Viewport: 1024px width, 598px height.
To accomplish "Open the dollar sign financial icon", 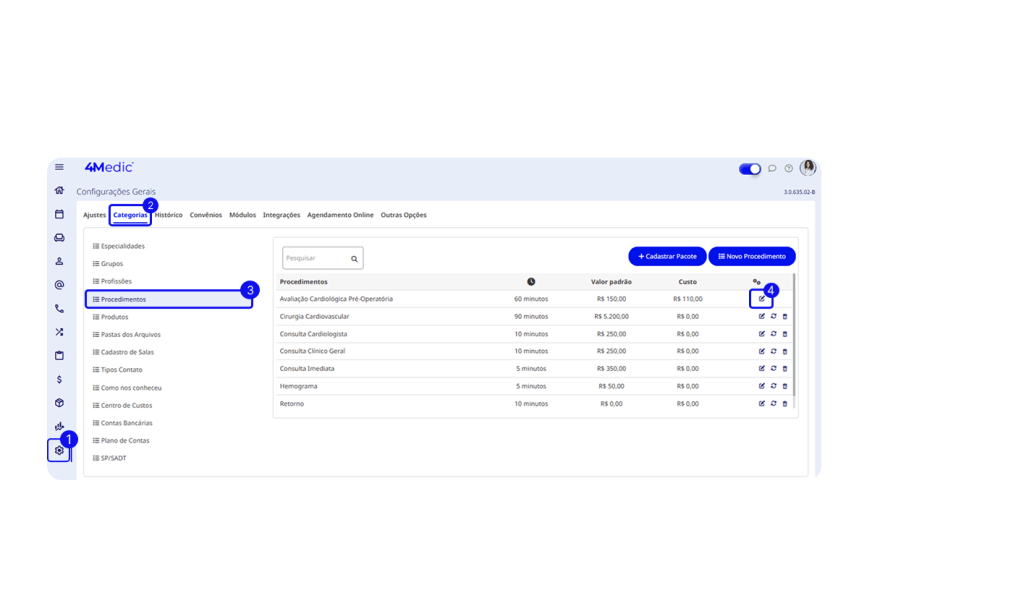I will click(59, 379).
